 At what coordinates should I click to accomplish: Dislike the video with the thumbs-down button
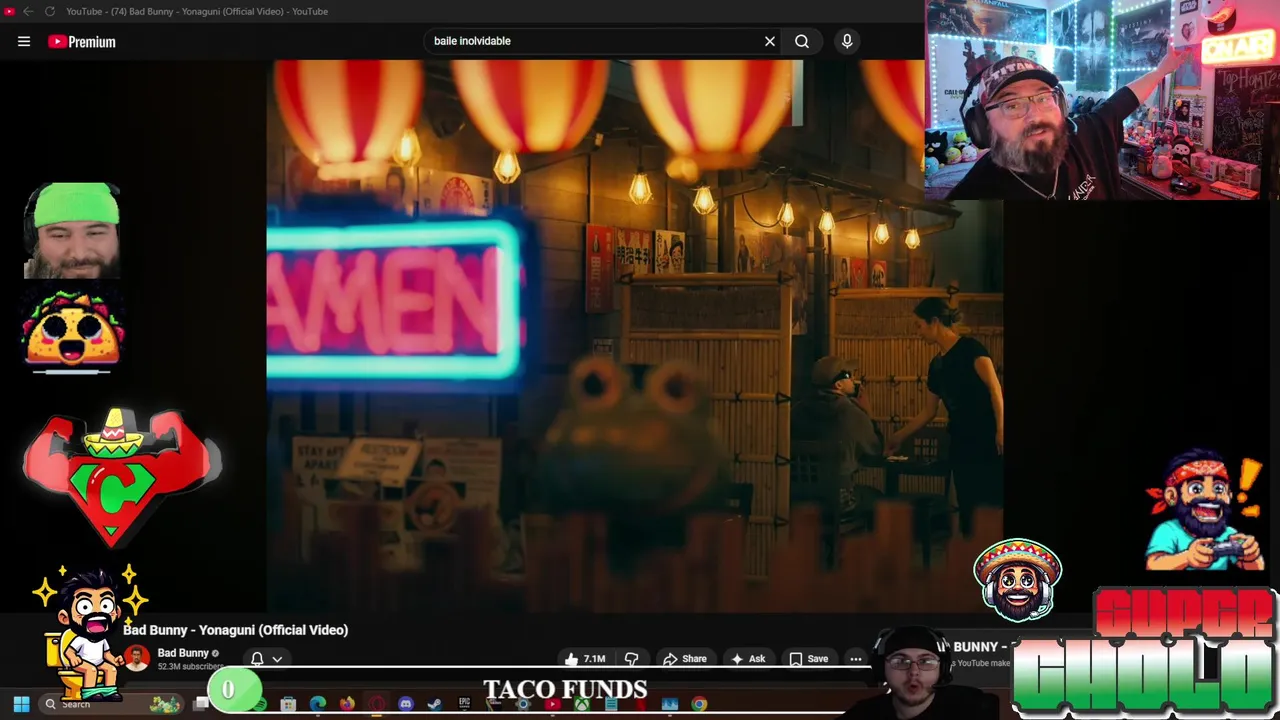click(631, 659)
